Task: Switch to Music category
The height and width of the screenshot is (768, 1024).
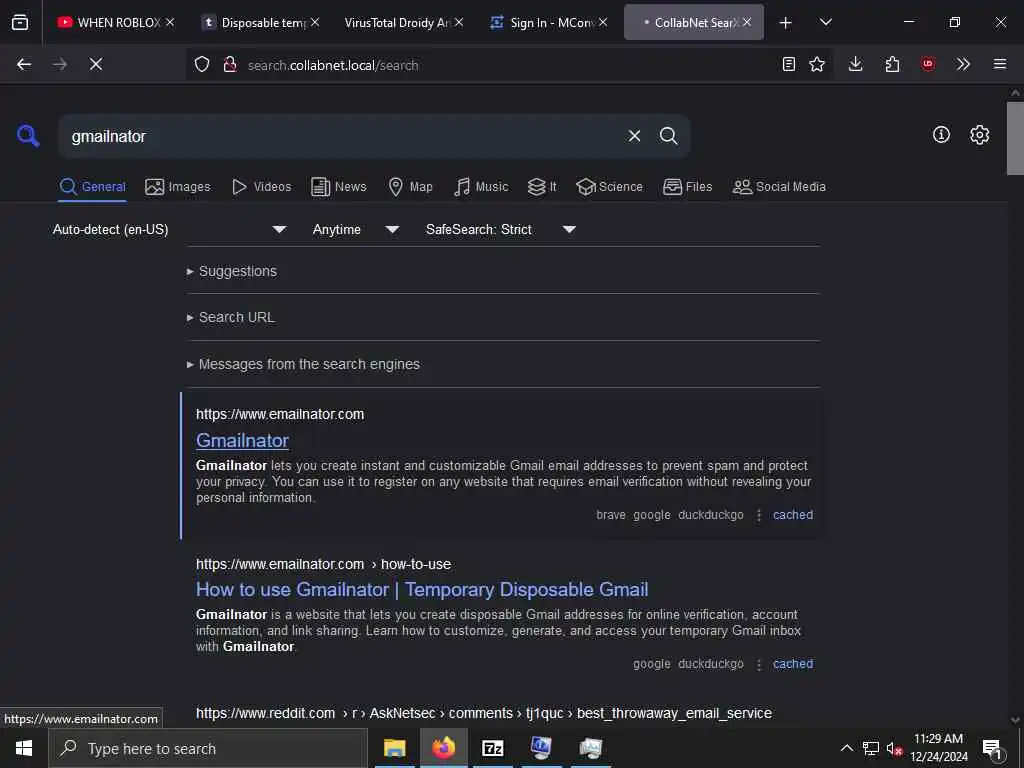Action: (x=481, y=187)
